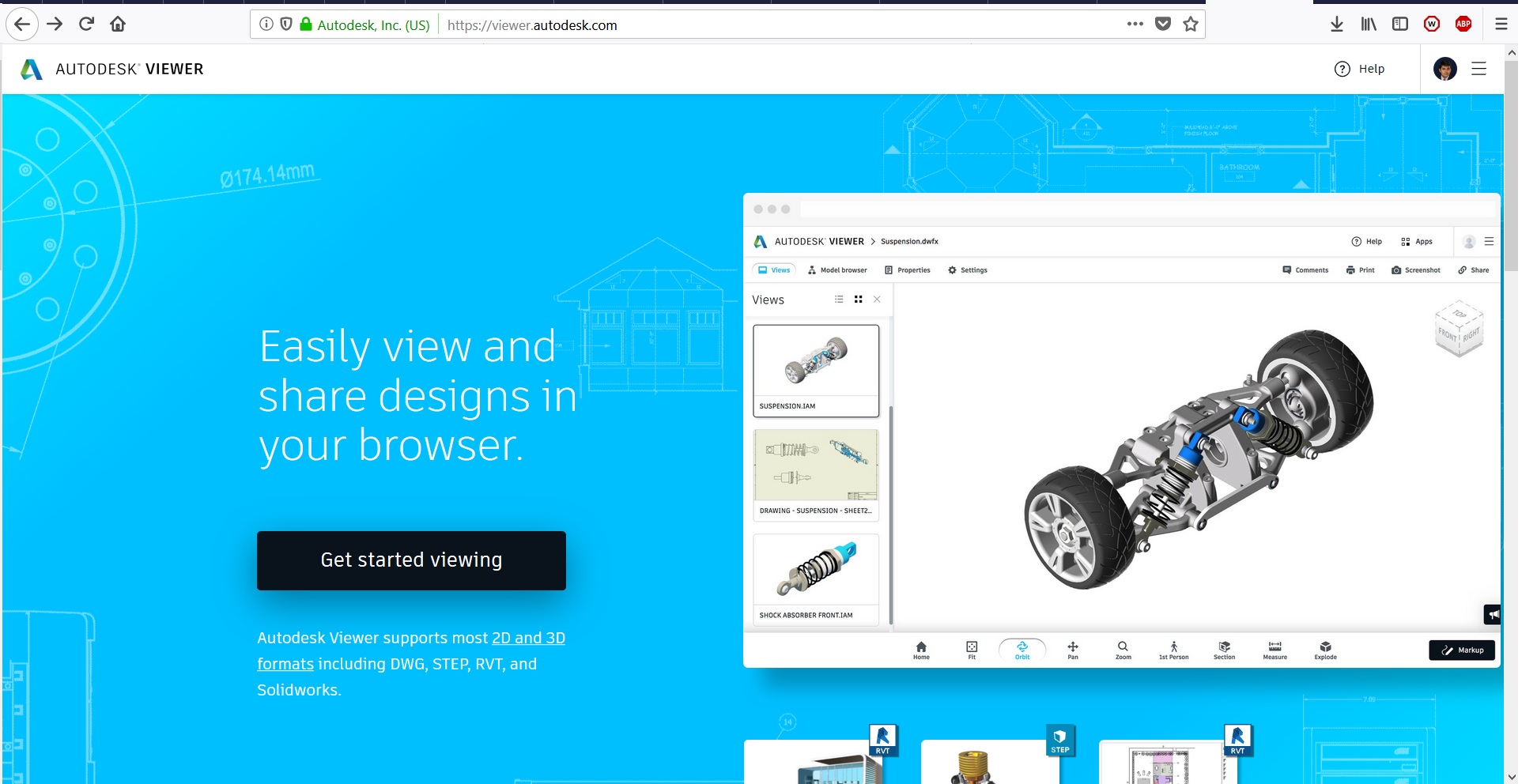The image size is (1537, 784).
Task: Open the Help menu in header
Action: click(1360, 69)
